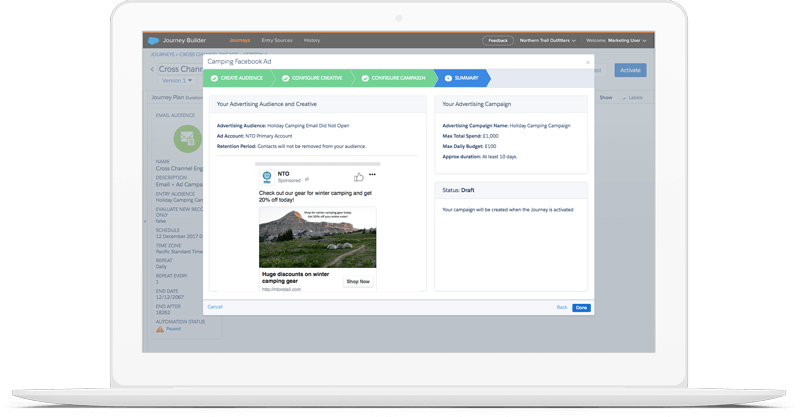The image size is (800, 417).
Task: Click the NTO profile logo in the ad
Action: 266,178
